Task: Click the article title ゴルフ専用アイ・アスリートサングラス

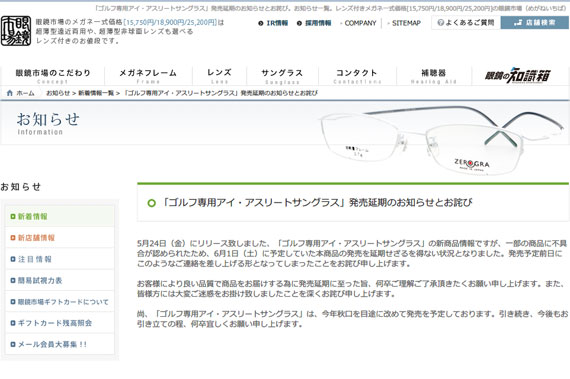Action: coord(317,202)
